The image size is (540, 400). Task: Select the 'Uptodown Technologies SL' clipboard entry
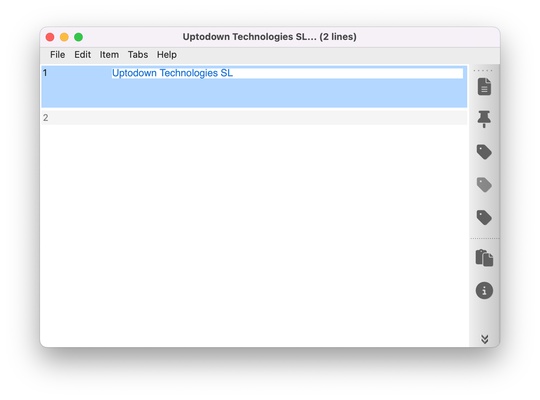click(254, 86)
